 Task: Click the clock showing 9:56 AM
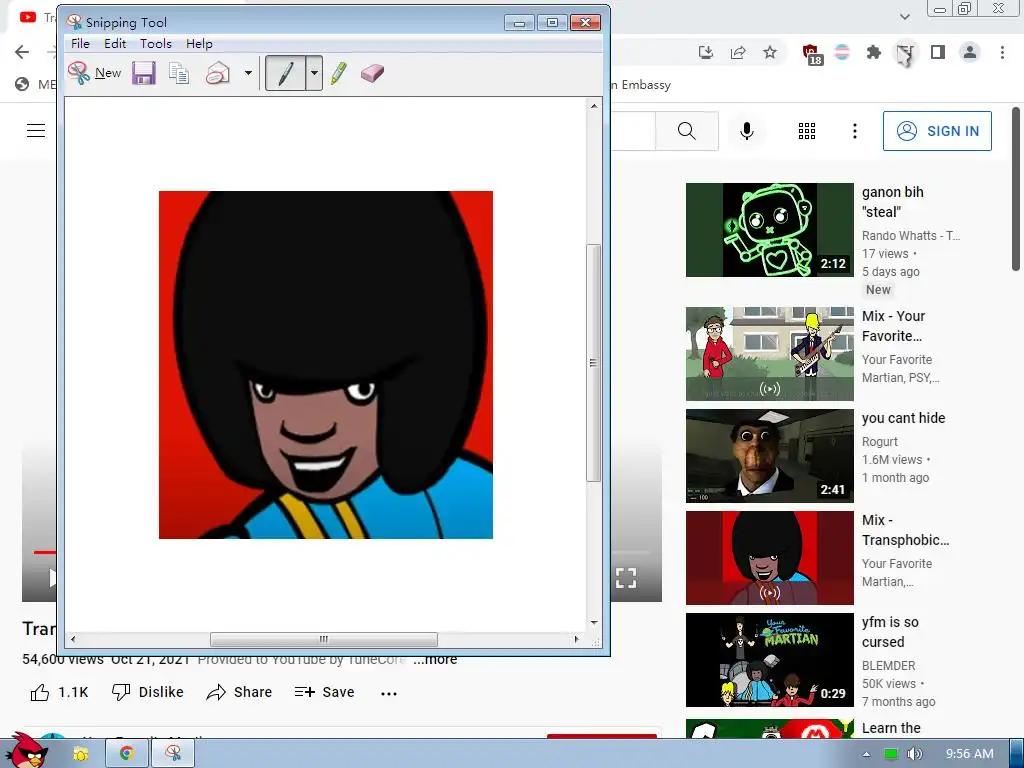970,754
